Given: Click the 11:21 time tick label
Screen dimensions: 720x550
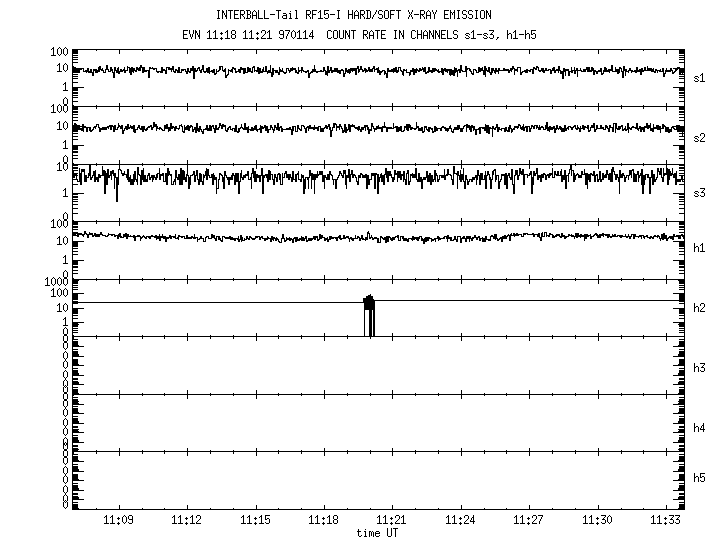Looking at the screenshot, I should pyautogui.click(x=391, y=521).
